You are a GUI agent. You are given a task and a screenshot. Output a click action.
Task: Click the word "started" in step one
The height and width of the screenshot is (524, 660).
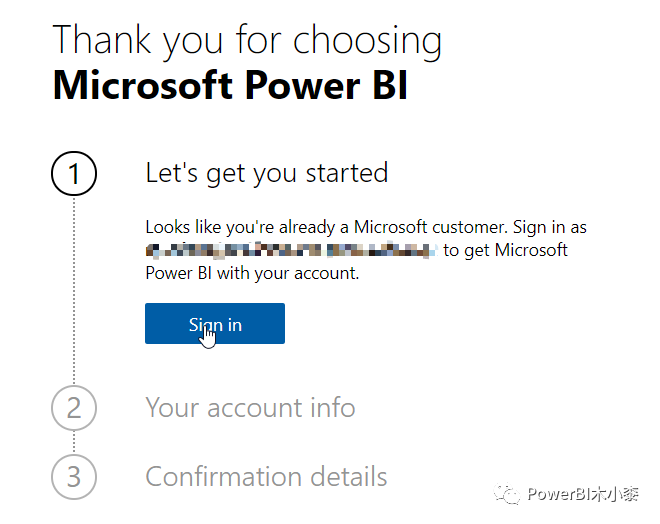pos(347,173)
